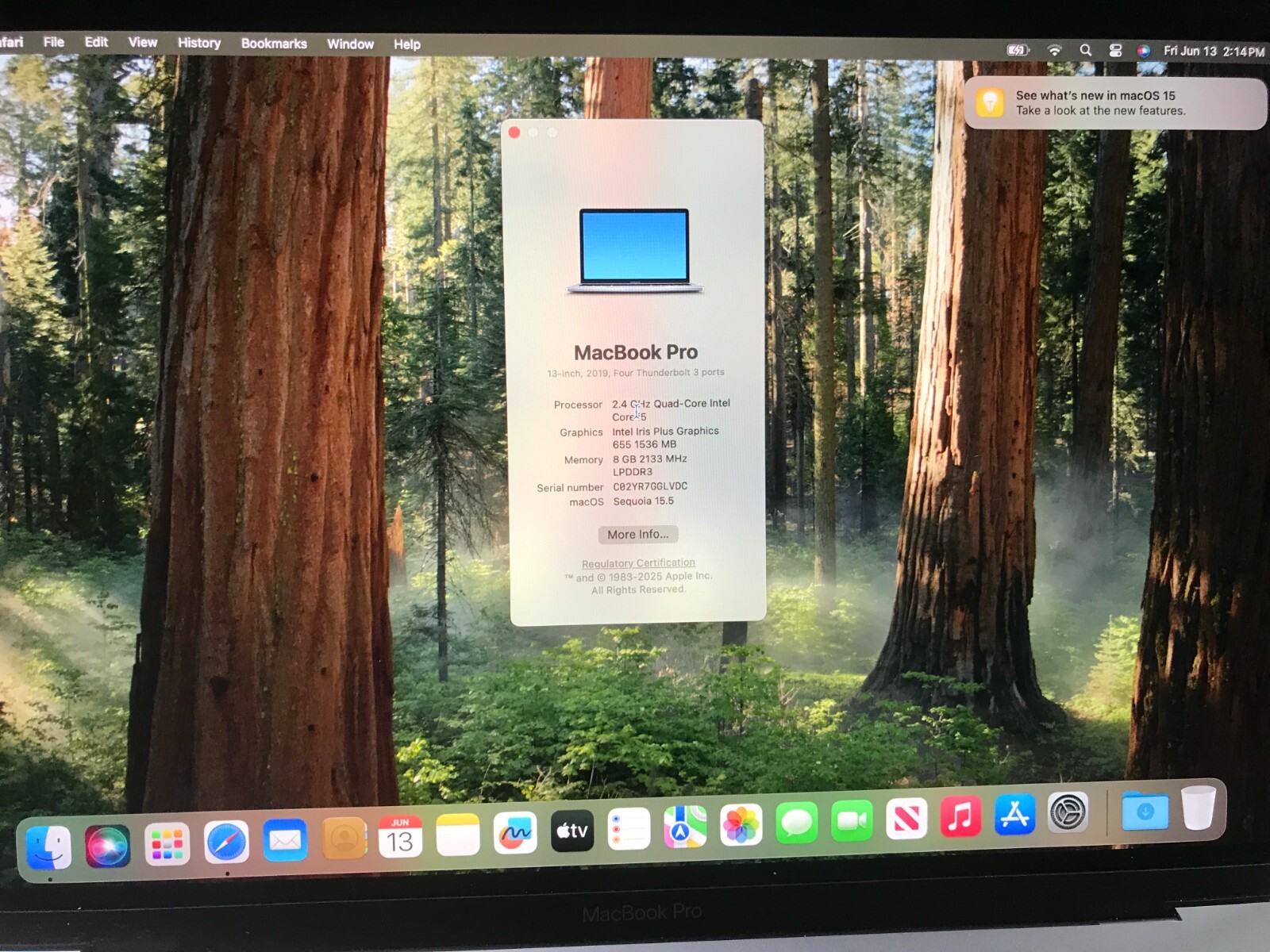Open the Photos app
This screenshot has width=1270, height=952.
[741, 825]
